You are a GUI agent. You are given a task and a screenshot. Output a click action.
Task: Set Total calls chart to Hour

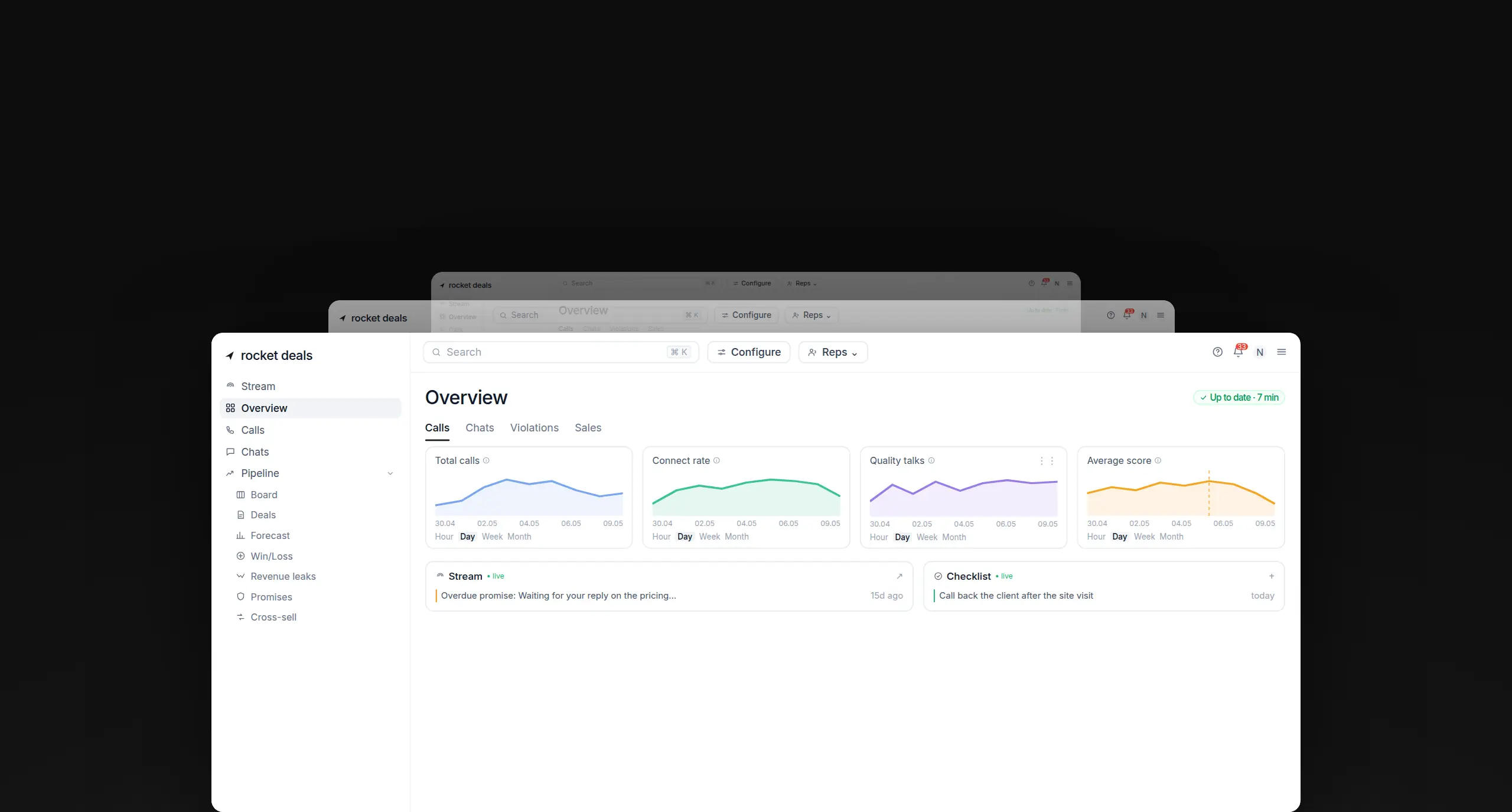(444, 537)
